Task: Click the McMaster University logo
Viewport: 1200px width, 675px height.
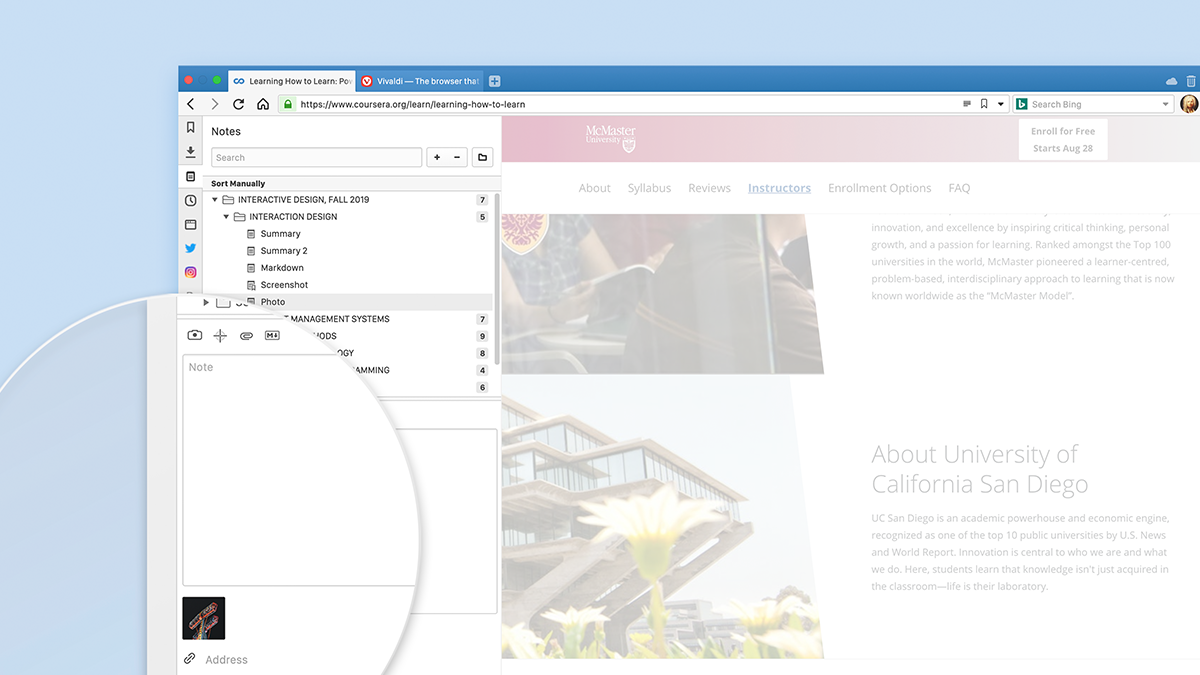Action: tap(611, 139)
